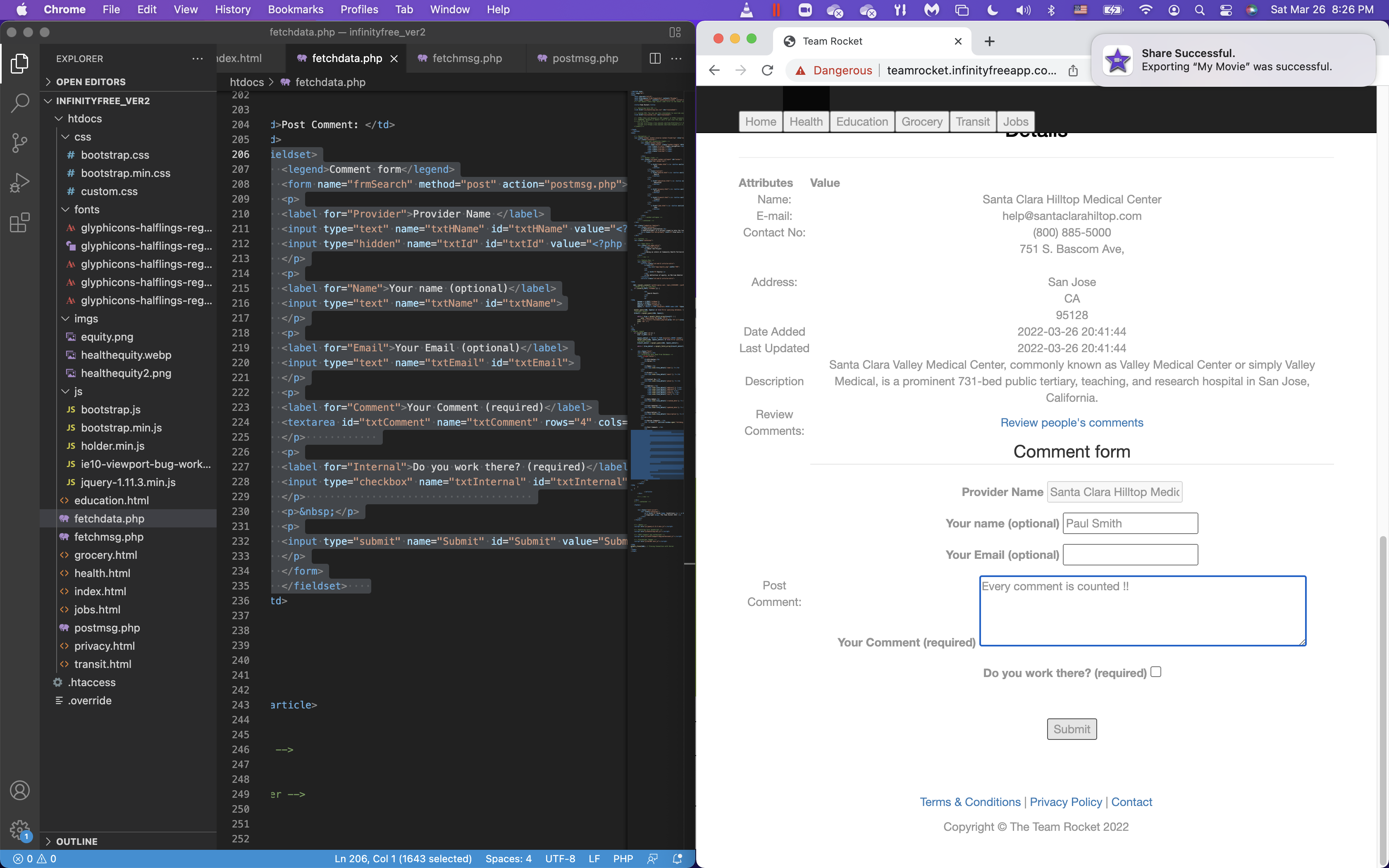1389x868 pixels.
Task: Open the Extensions view
Action: point(19,223)
